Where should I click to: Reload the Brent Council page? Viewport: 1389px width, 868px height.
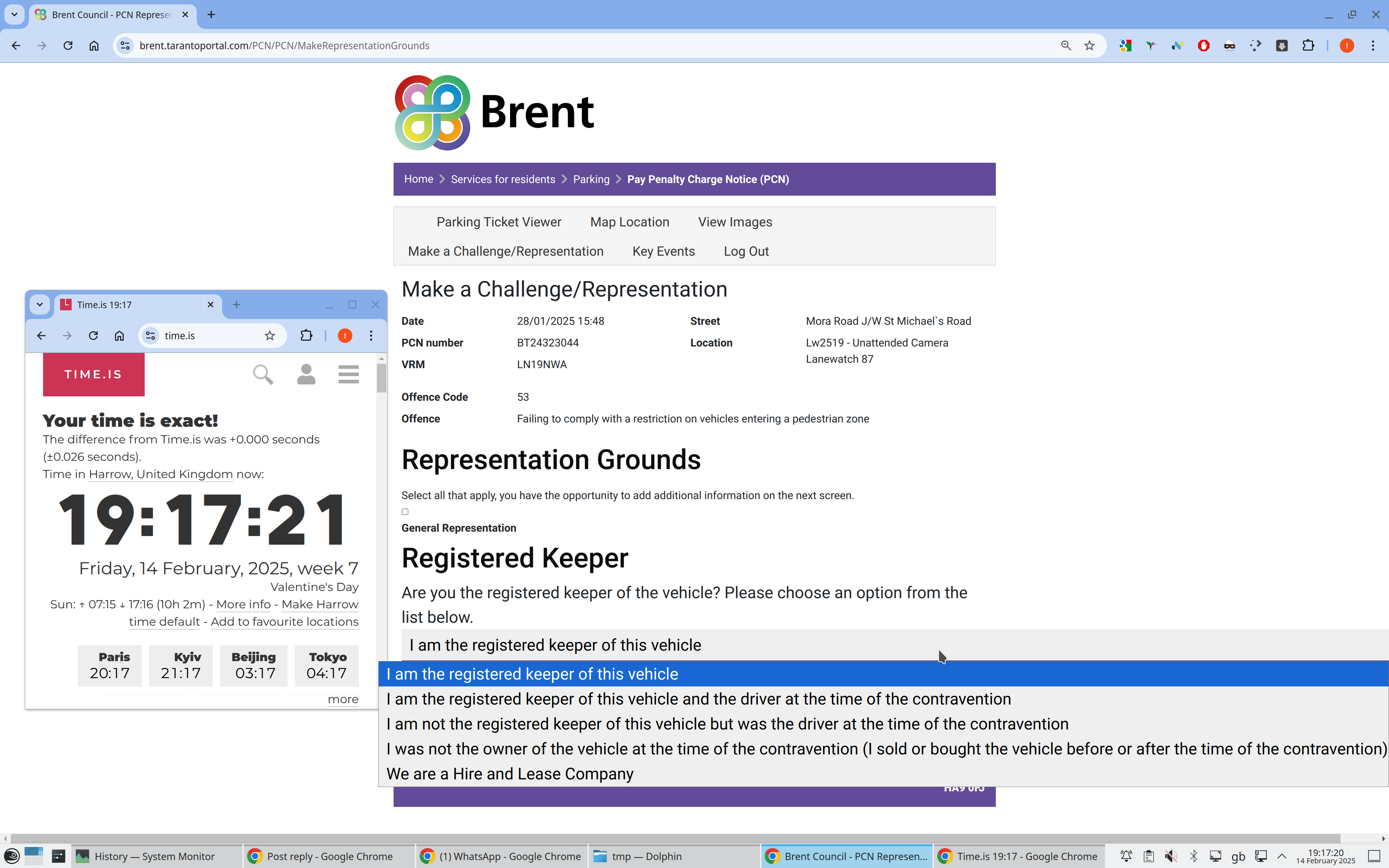tap(68, 46)
